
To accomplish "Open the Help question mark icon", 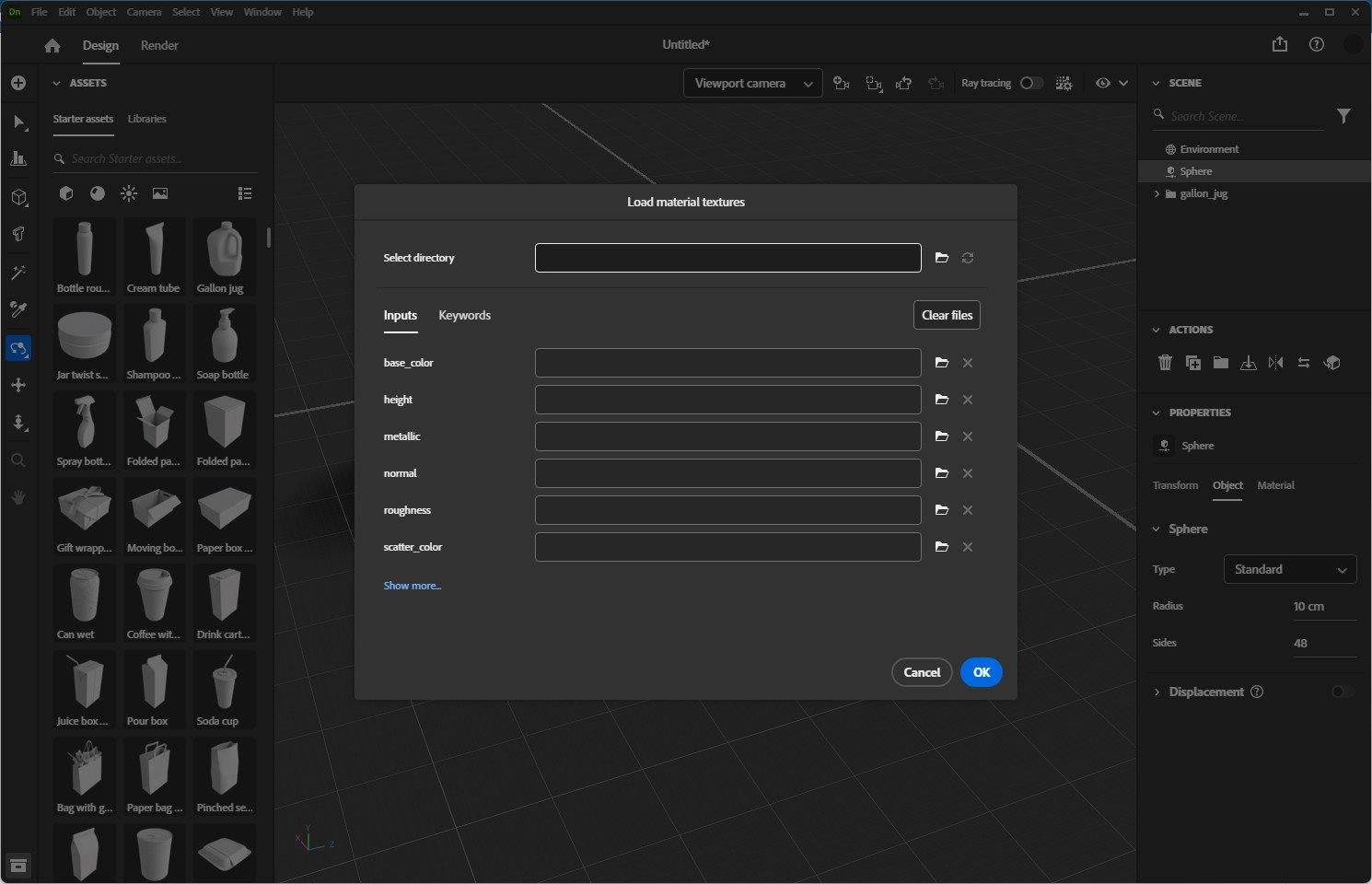I will point(1317,44).
